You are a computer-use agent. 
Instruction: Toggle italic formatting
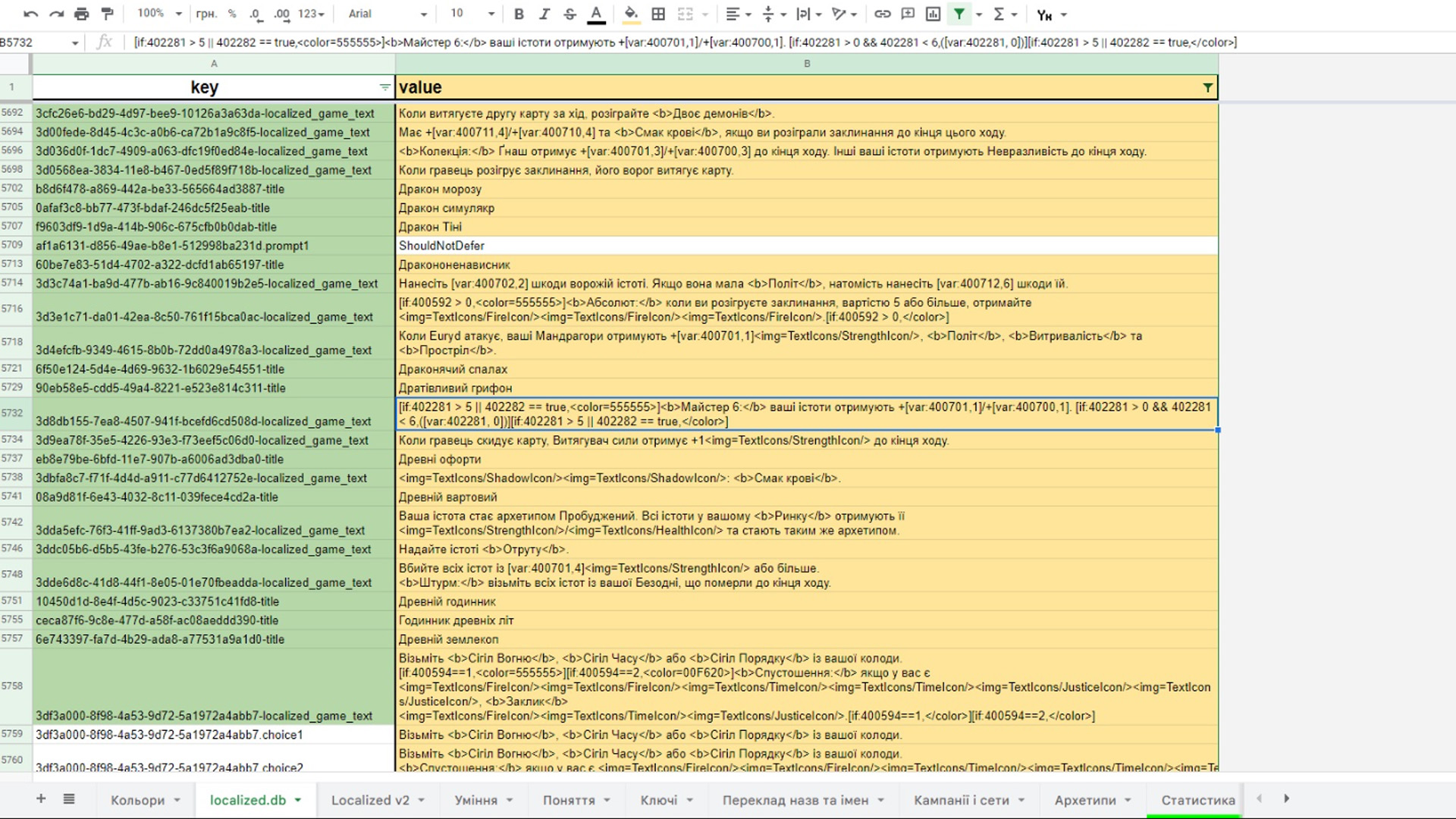[544, 14]
